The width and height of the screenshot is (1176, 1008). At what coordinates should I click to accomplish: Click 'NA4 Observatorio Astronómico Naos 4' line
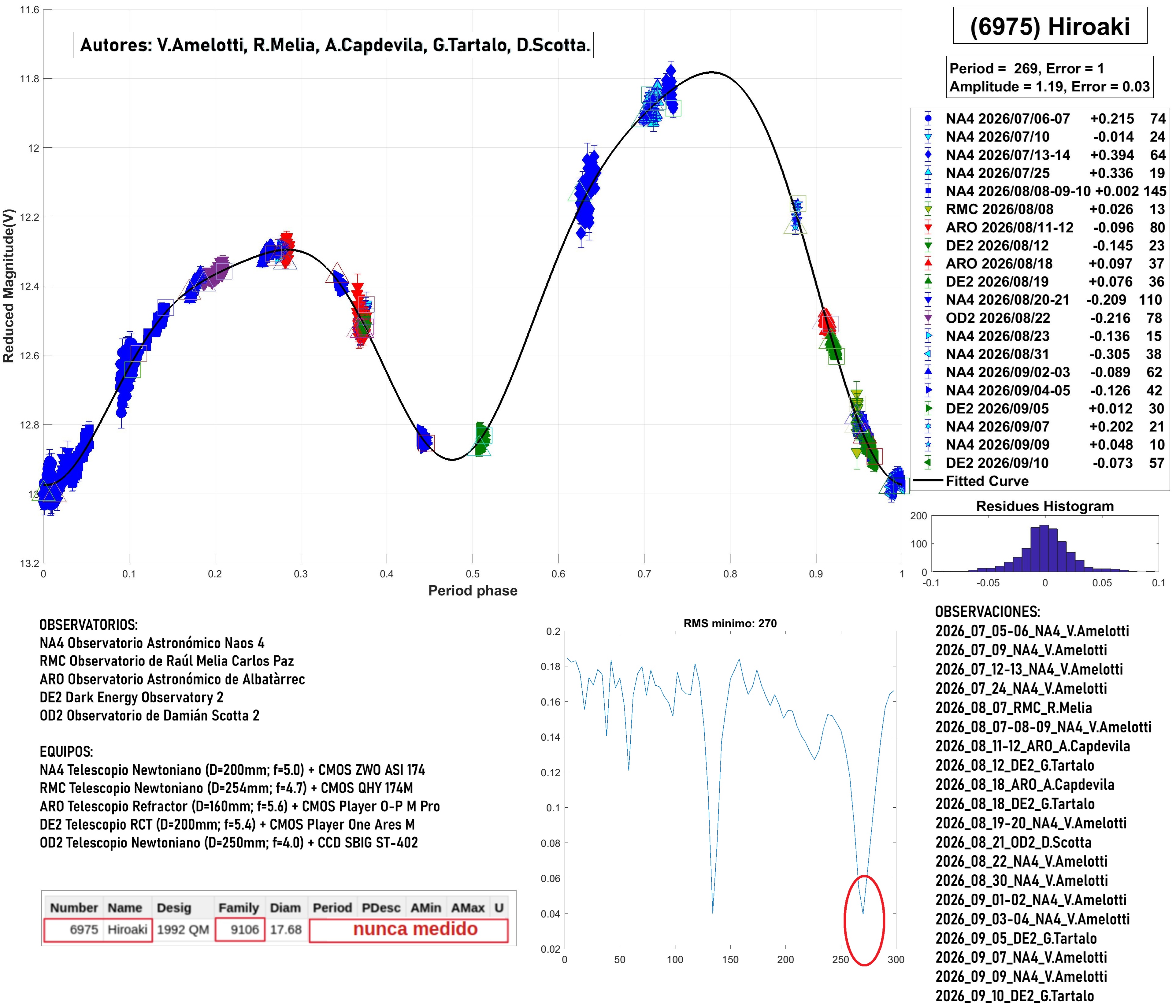152,643
